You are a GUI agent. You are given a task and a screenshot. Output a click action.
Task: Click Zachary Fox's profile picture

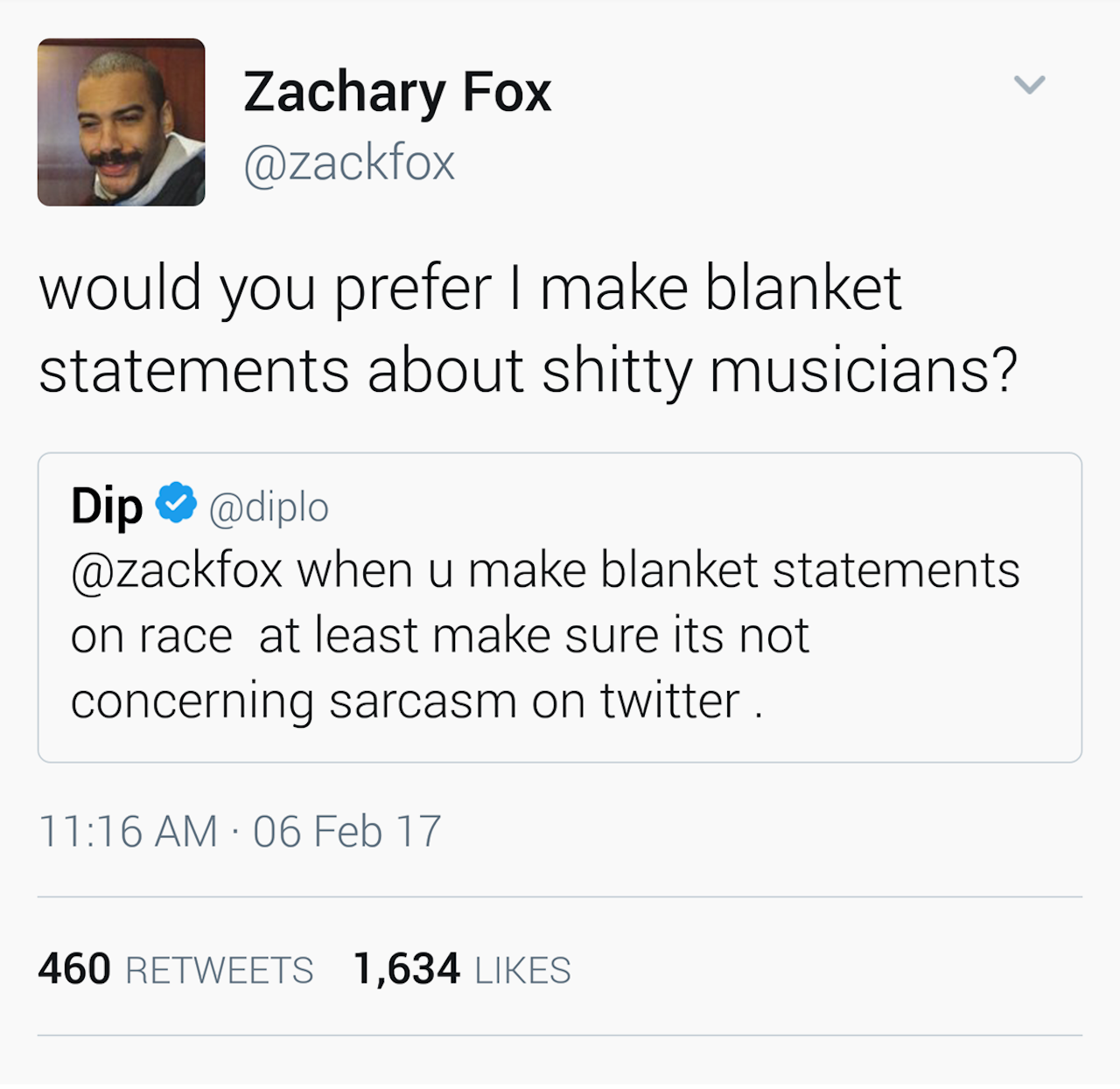coord(121,122)
